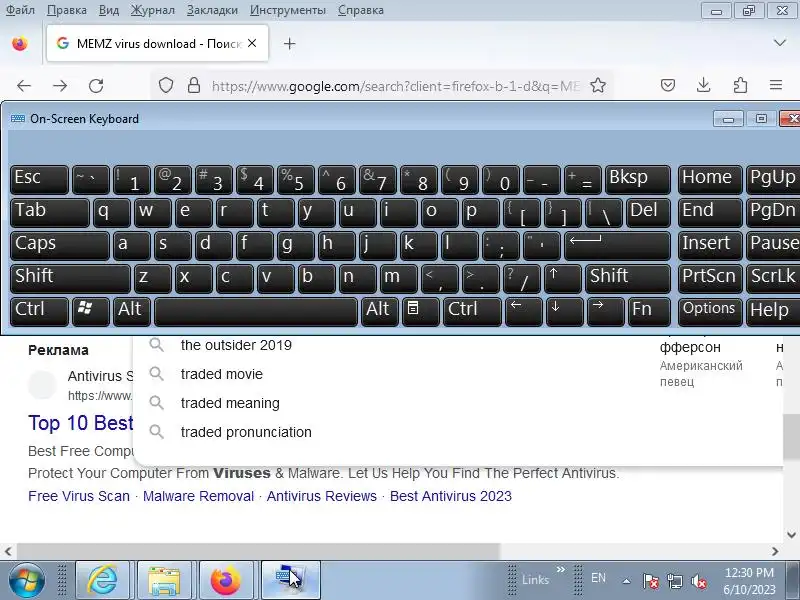
Task: Click the Firefox View icon beside tabs
Action: coord(20,43)
